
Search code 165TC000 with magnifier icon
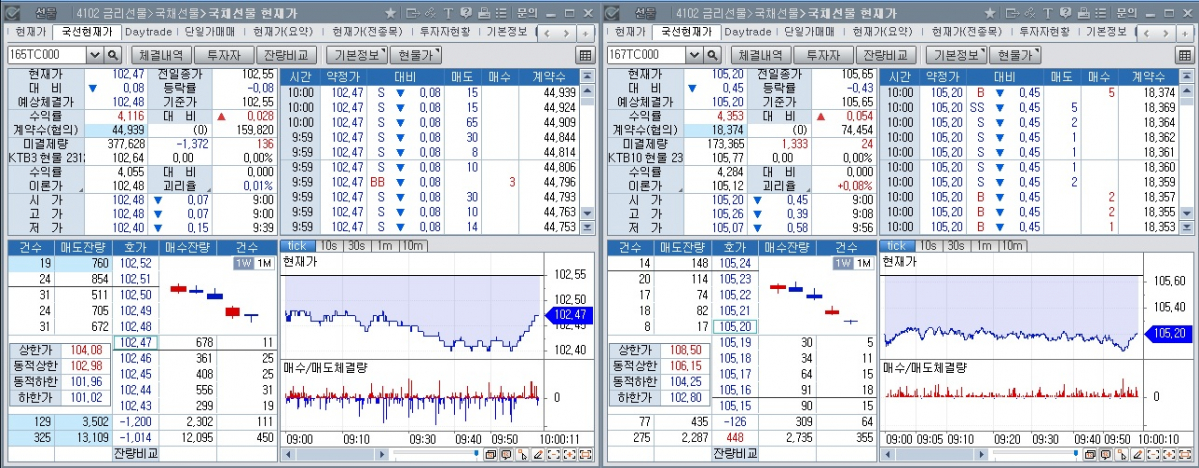[112, 55]
